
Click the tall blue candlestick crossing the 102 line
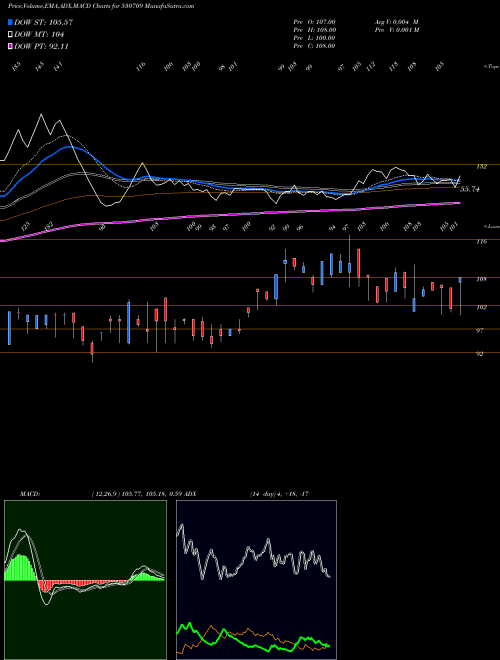pyautogui.click(x=128, y=322)
